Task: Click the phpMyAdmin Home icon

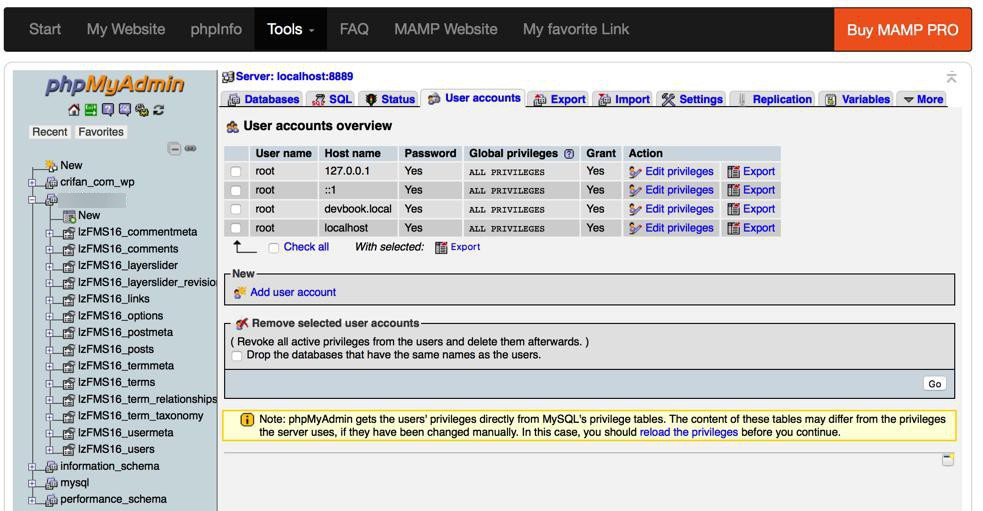Action: click(x=74, y=110)
